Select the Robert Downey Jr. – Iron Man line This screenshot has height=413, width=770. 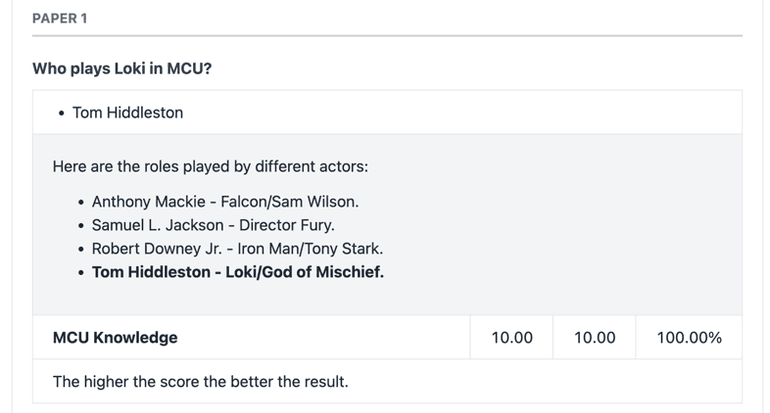click(x=237, y=248)
